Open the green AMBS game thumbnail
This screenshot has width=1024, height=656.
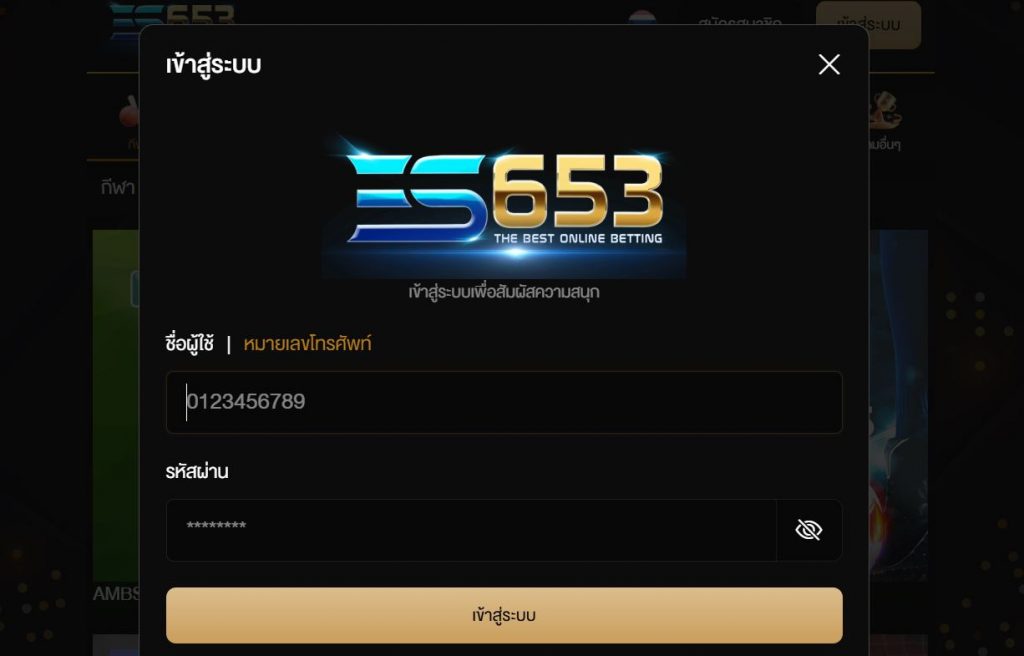click(116, 405)
